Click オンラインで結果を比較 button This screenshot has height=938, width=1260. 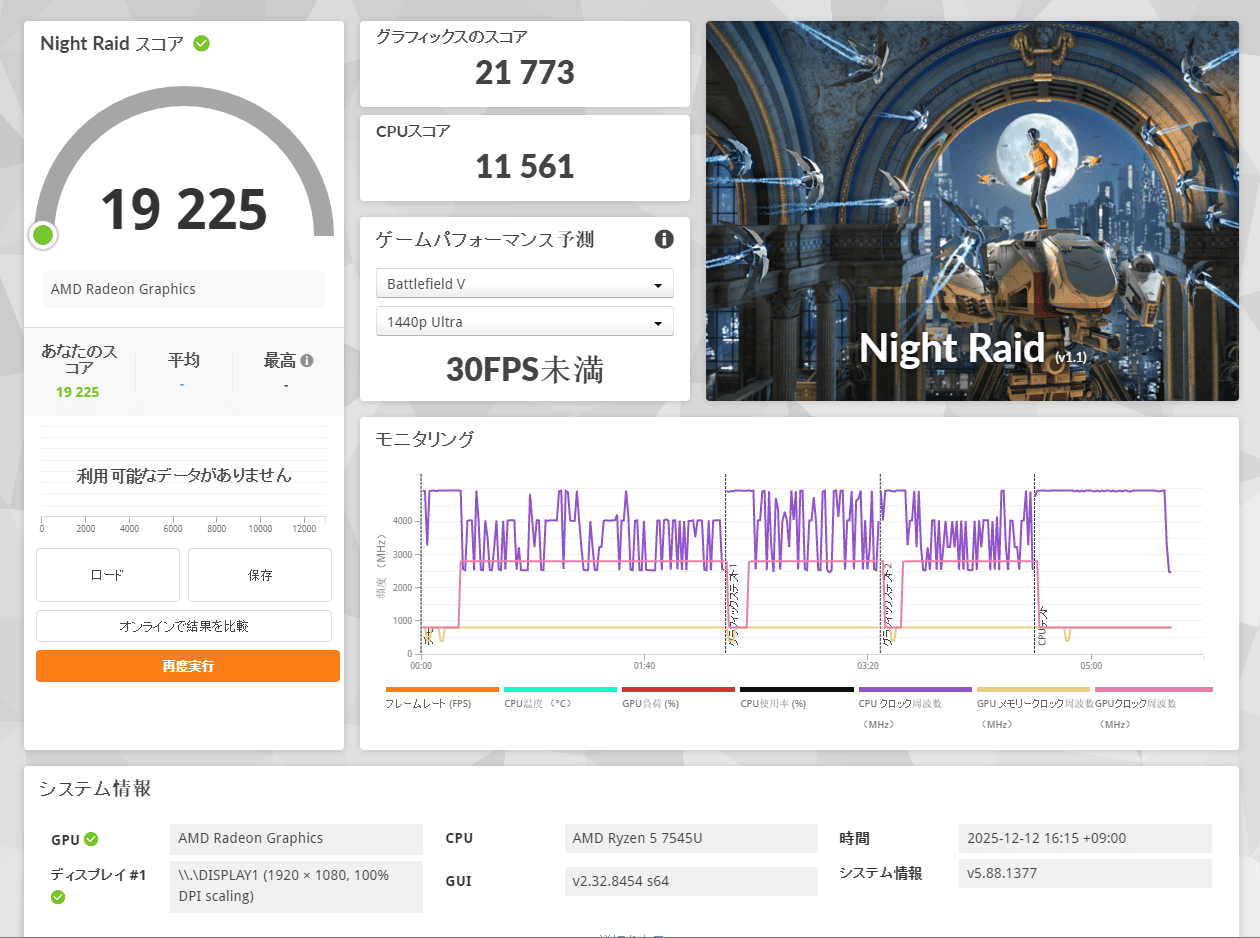pyautogui.click(x=184, y=626)
